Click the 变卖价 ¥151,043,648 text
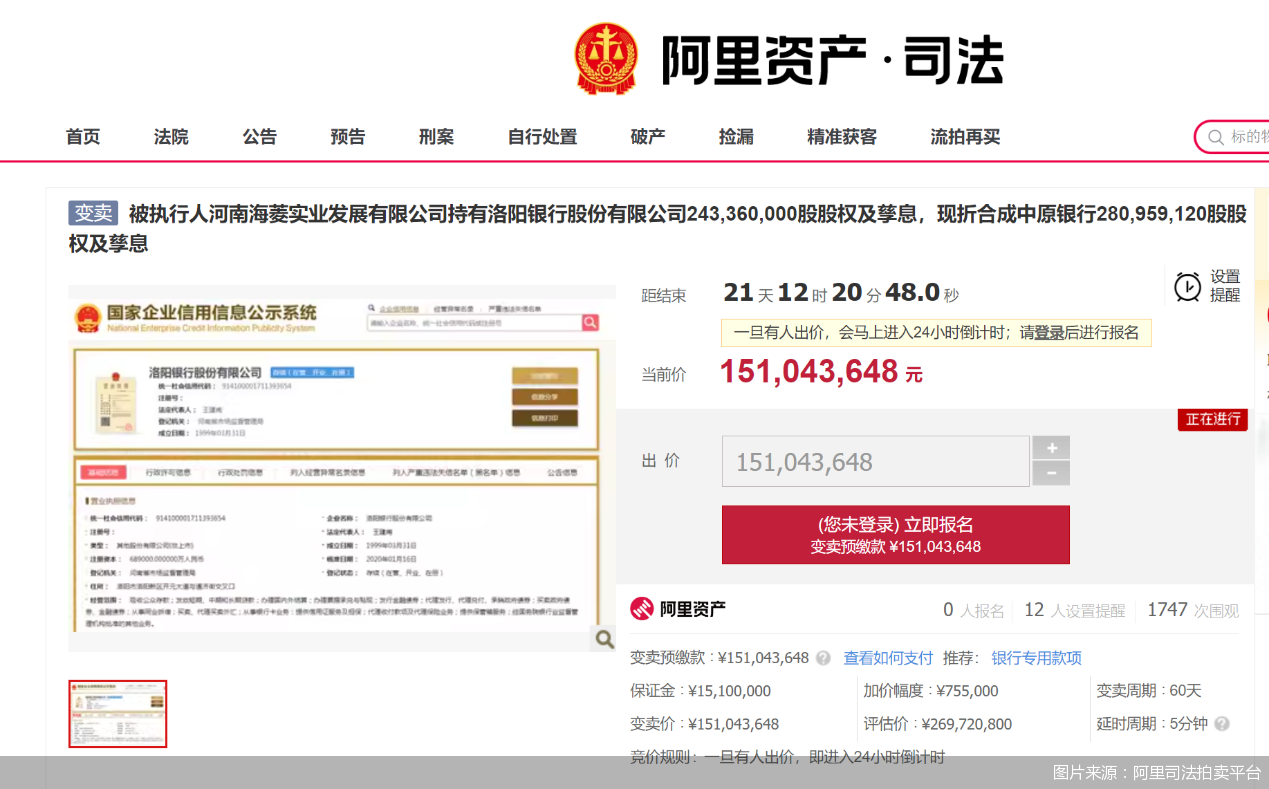1269x789 pixels. point(704,724)
